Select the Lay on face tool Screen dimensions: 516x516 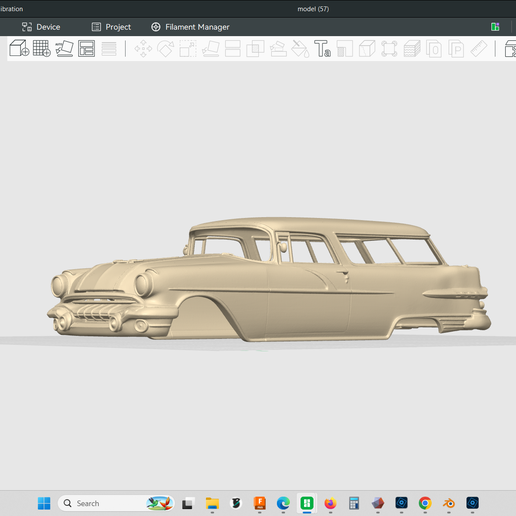[211, 49]
